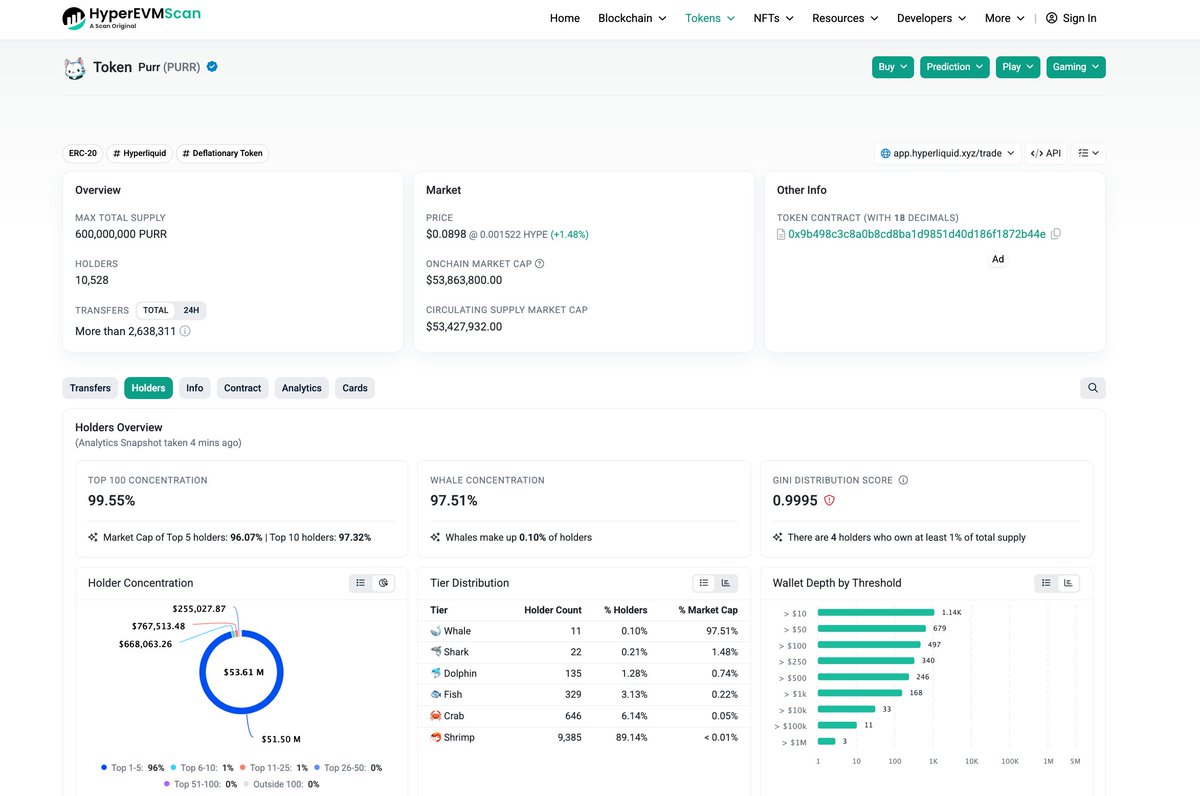This screenshot has height=796, width=1200.
Task: Click the contract file icon beside address
Action: pos(781,234)
